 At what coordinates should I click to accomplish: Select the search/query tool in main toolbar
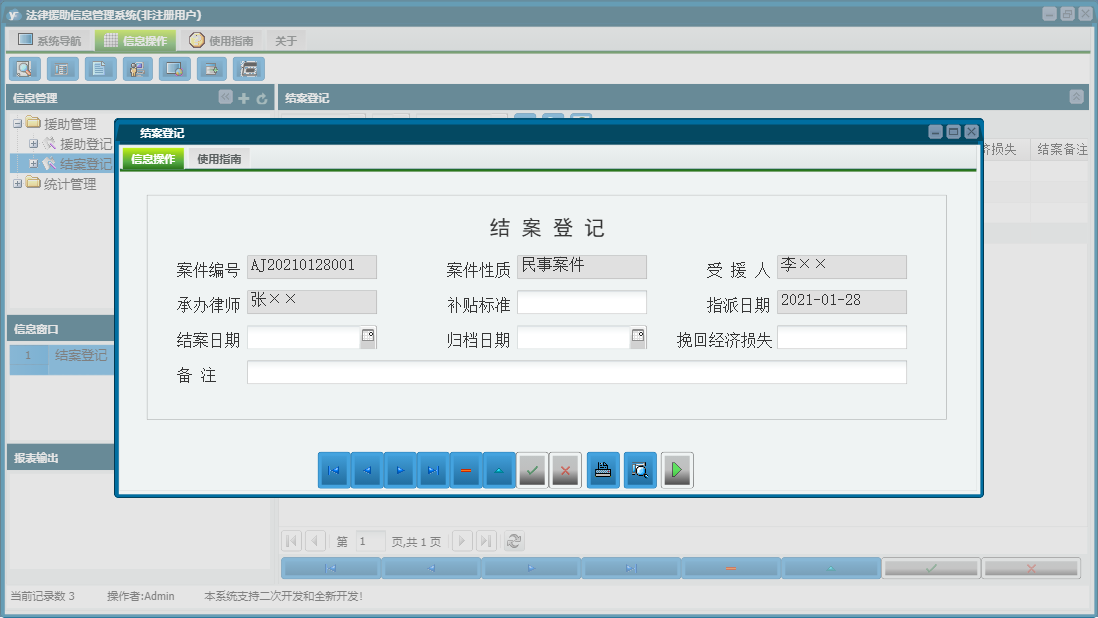[x=24, y=69]
